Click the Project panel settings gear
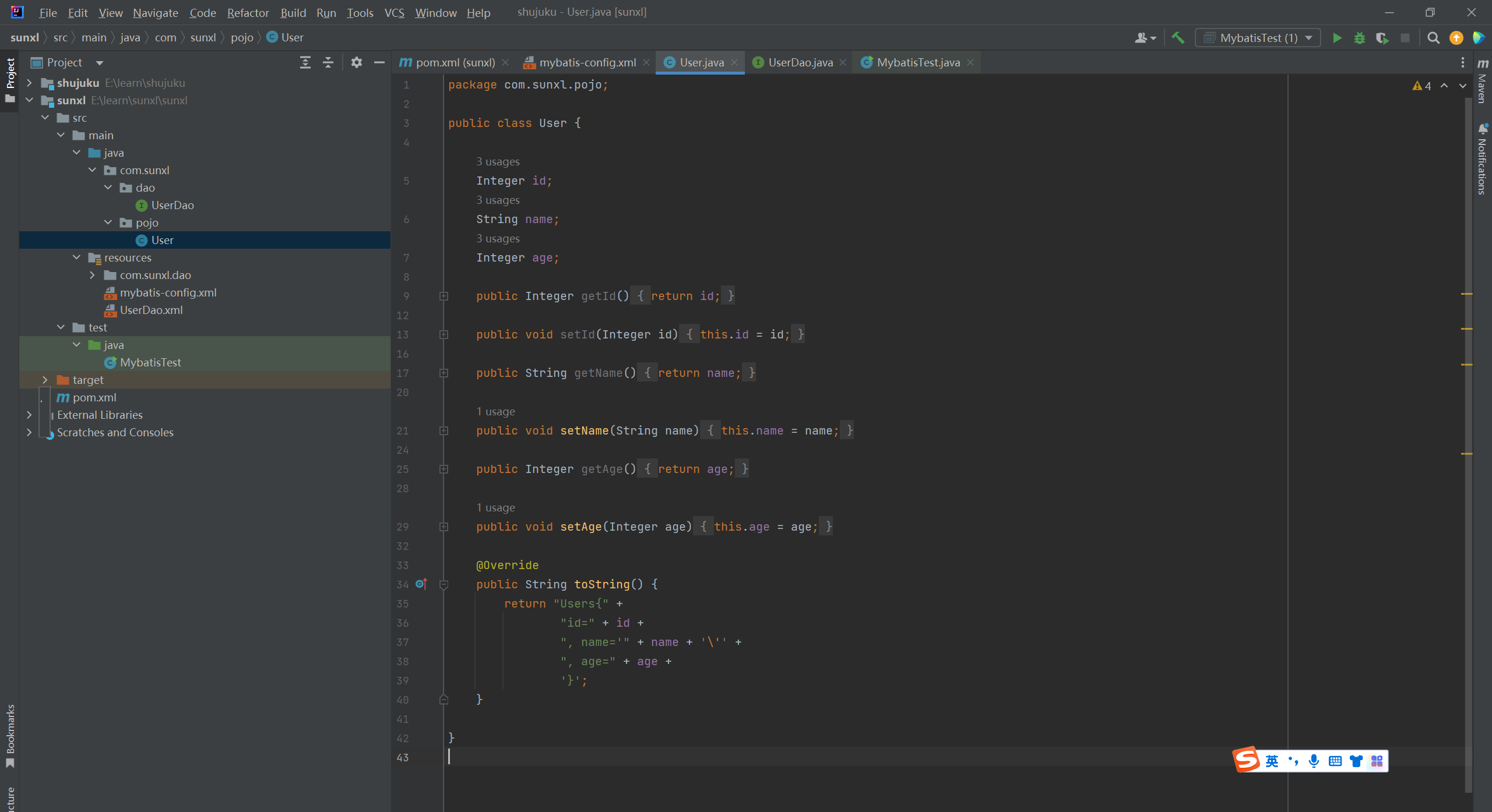Viewport: 1492px width, 812px height. click(356, 62)
